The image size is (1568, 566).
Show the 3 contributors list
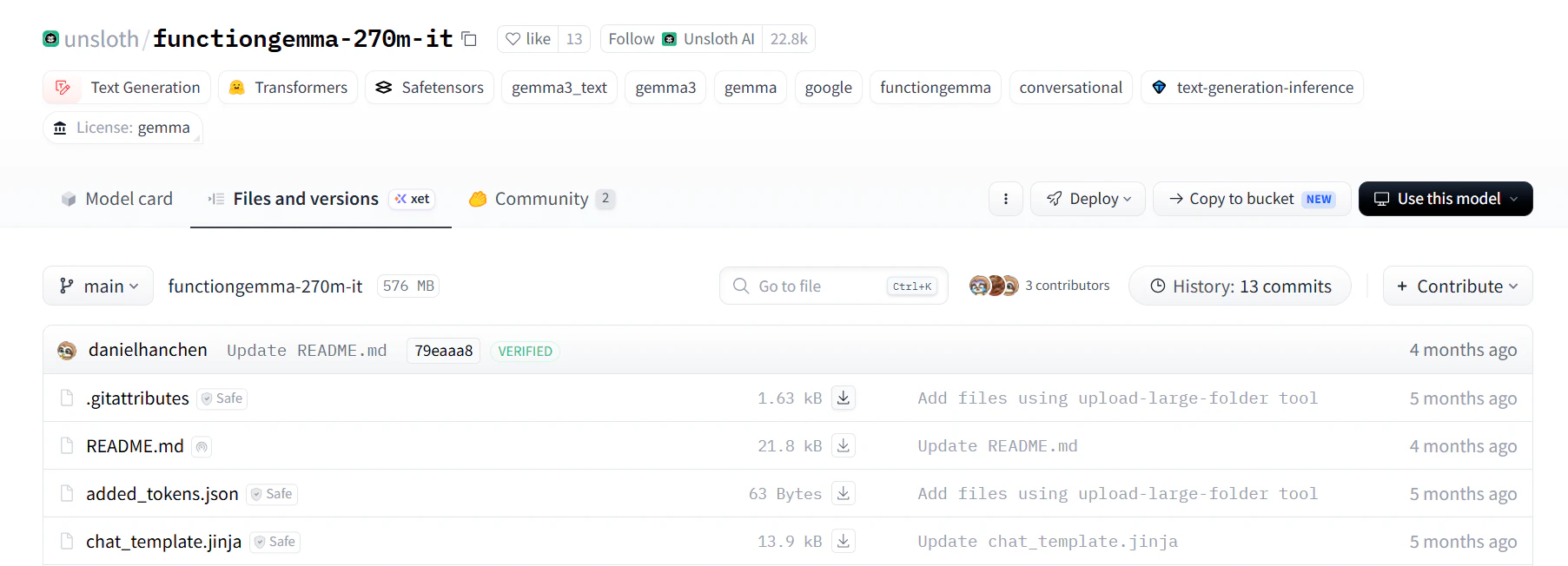pos(1067,286)
